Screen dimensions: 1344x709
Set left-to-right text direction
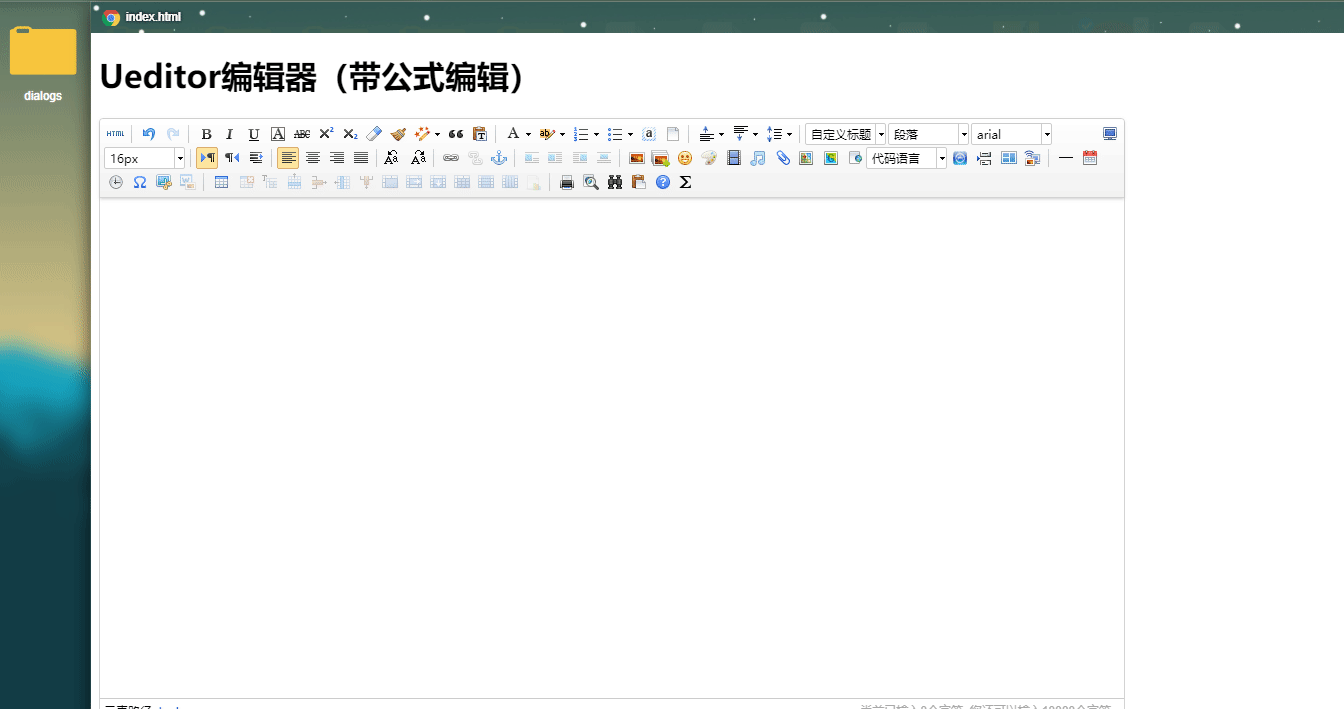[207, 158]
